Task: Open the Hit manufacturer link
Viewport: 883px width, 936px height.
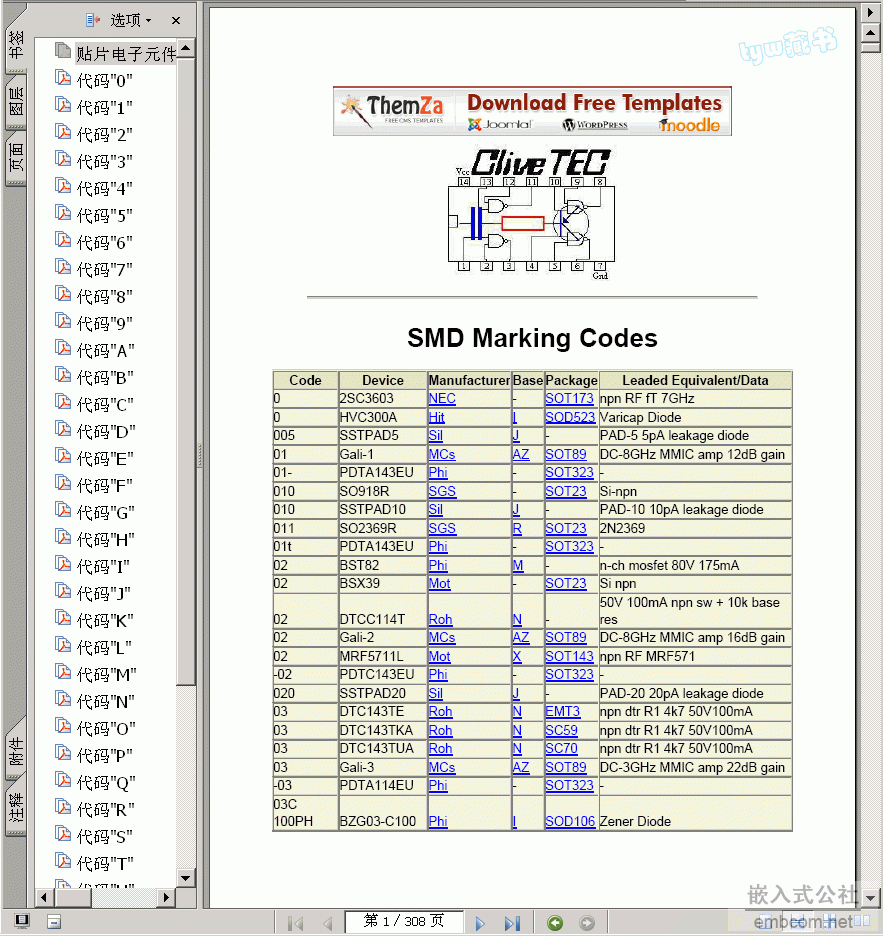Action: (436, 417)
